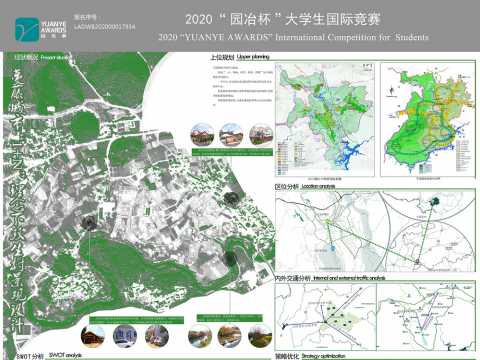Select the subtitle "International Competition for Students"

point(352,37)
